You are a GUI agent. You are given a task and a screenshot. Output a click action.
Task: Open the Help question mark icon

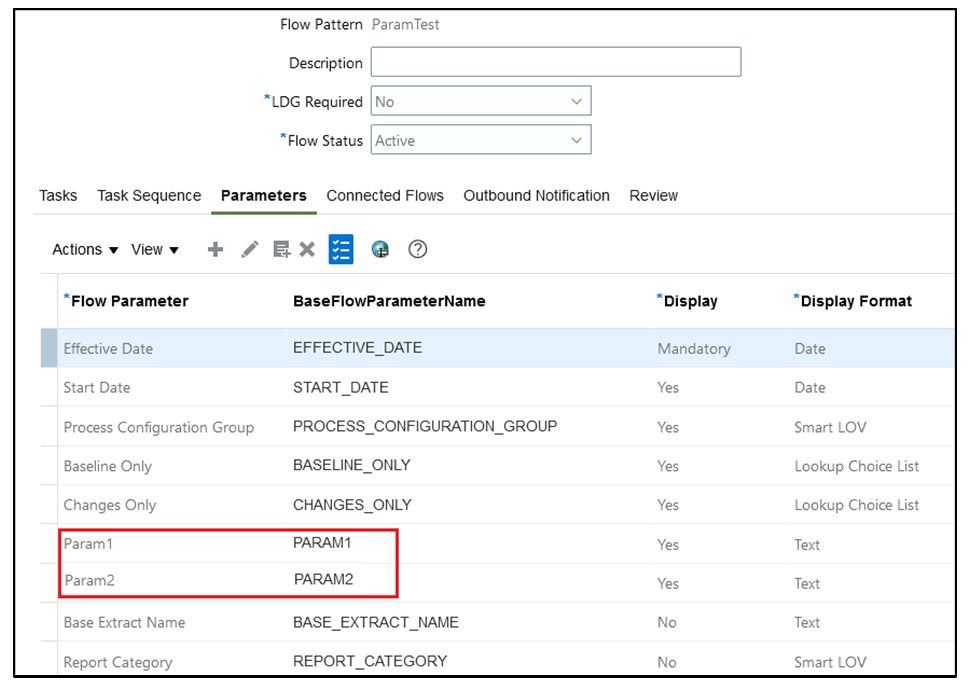click(x=418, y=250)
